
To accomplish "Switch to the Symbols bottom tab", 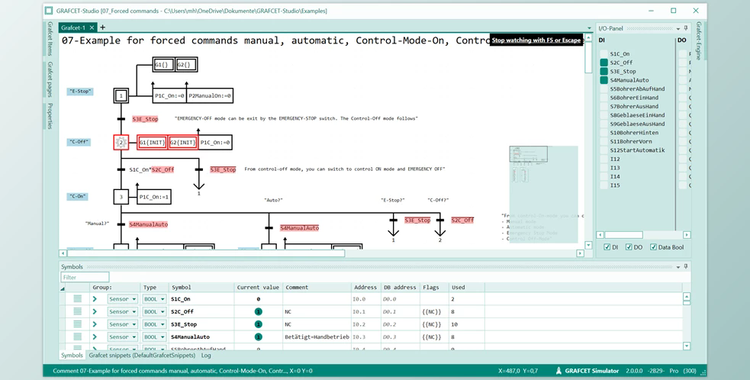I will (x=72, y=355).
